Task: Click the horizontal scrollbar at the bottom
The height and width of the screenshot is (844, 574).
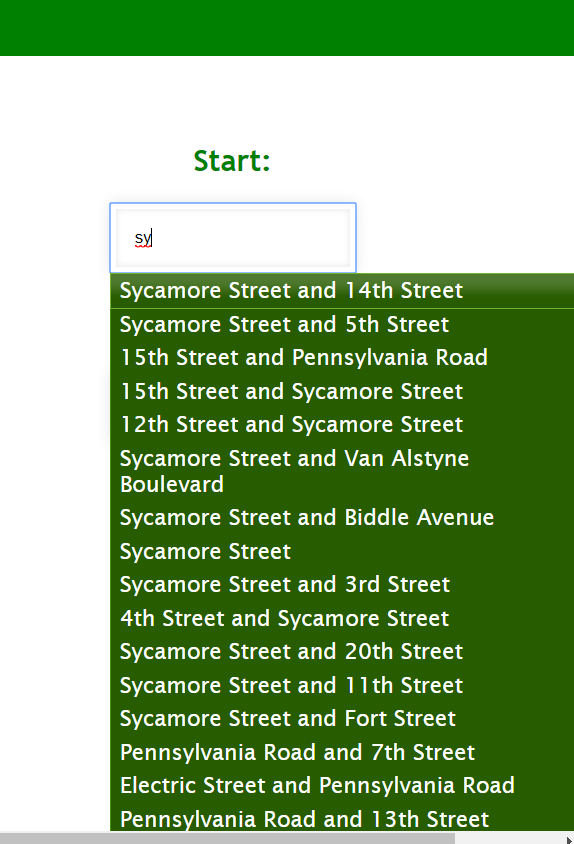Action: 227,839
